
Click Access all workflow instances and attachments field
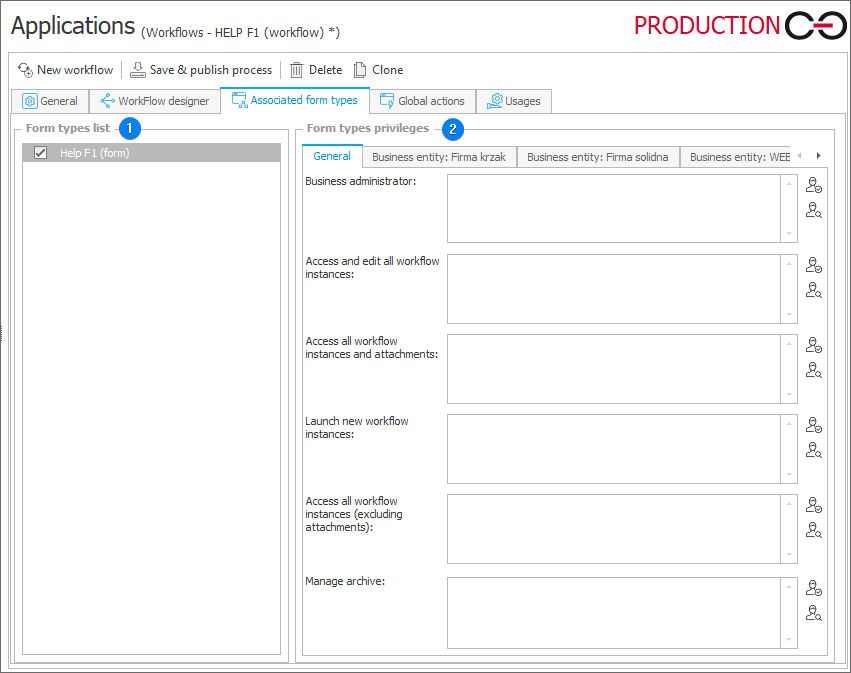click(614, 369)
